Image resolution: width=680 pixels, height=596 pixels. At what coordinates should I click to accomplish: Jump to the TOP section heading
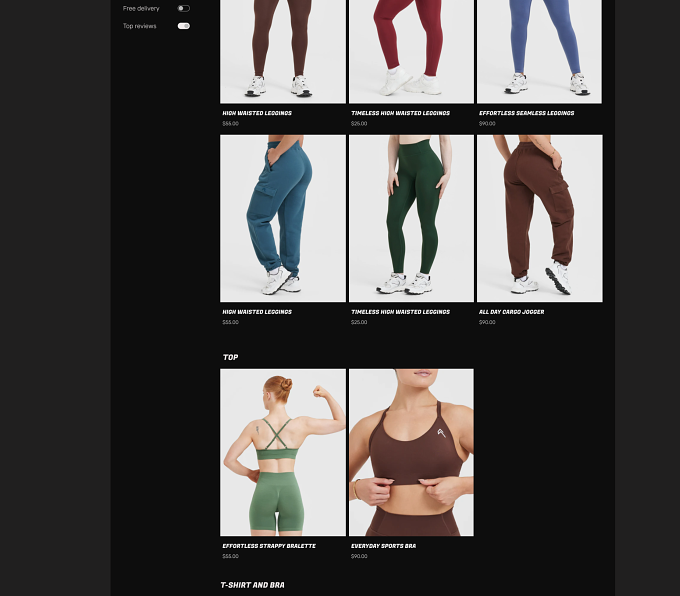(230, 357)
